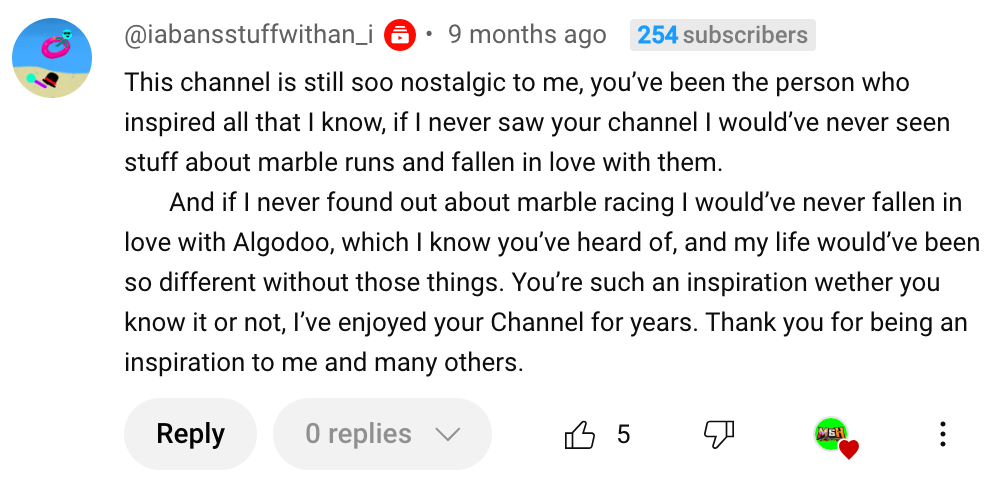Click the thumbs-up like icon
Viewport: 994px width, 486px height.
pyautogui.click(x=580, y=434)
